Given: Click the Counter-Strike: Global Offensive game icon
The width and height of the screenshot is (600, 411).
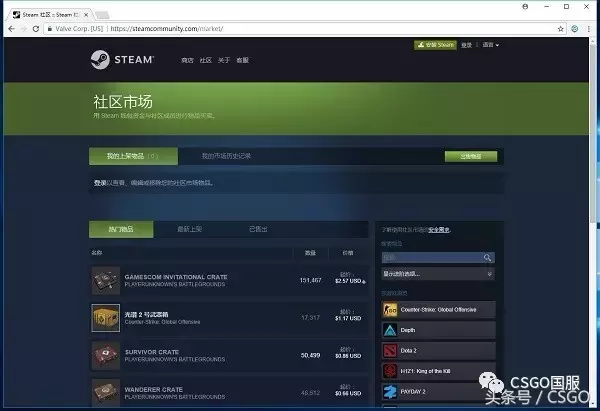Looking at the screenshot, I should point(390,310).
